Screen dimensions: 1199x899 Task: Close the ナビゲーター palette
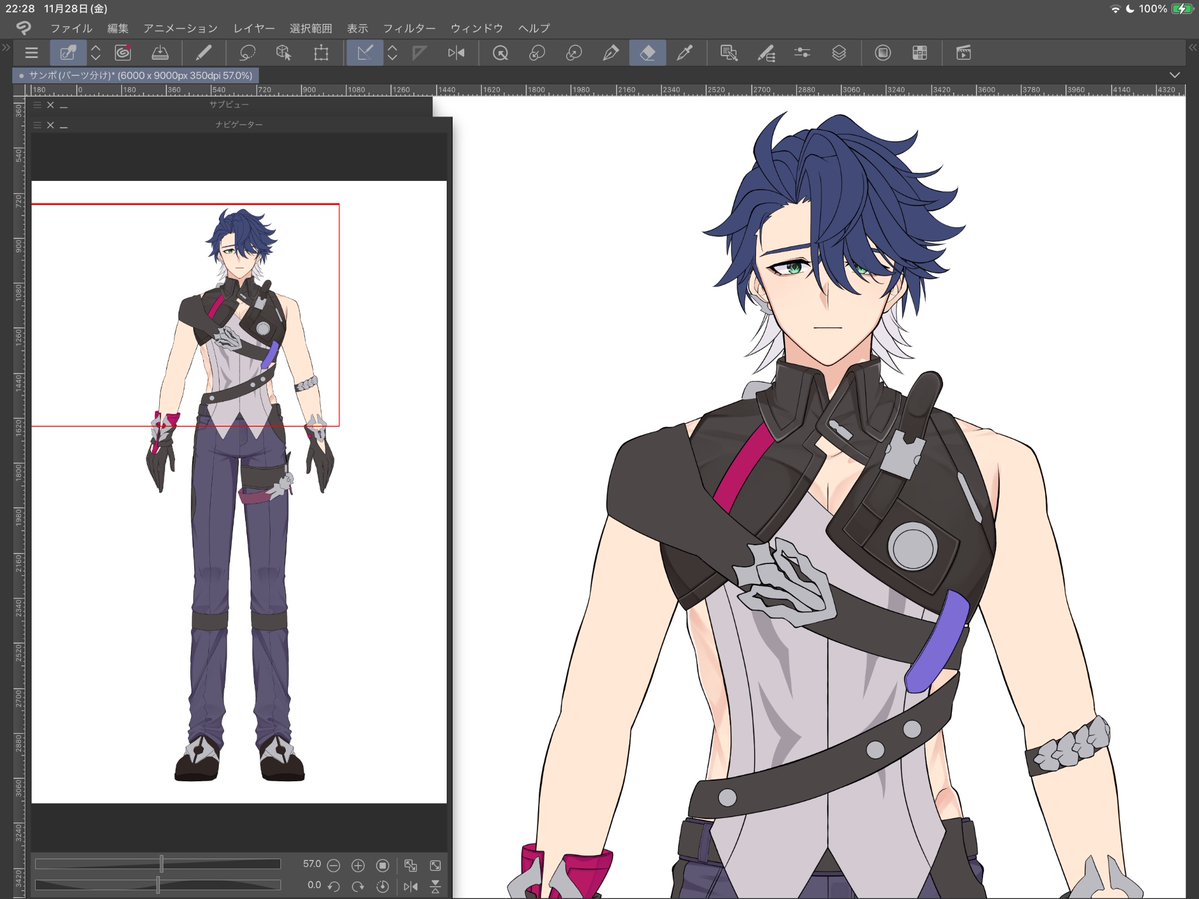point(50,125)
